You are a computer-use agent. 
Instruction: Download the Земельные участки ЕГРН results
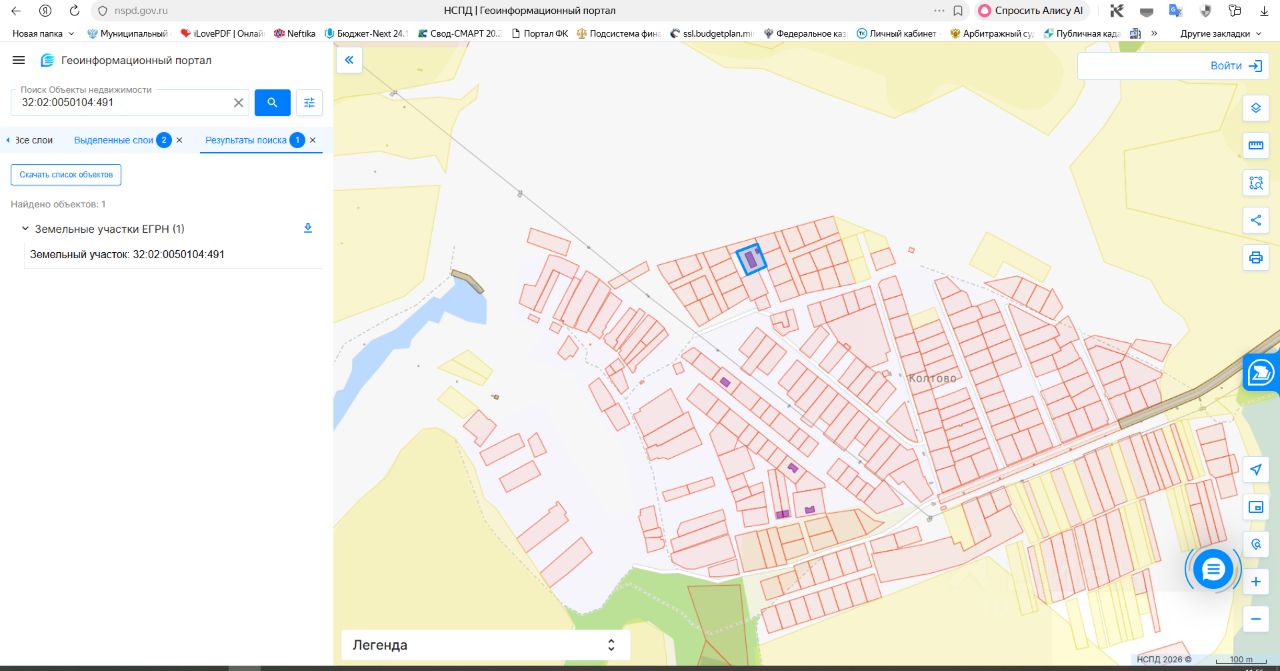[x=308, y=228]
